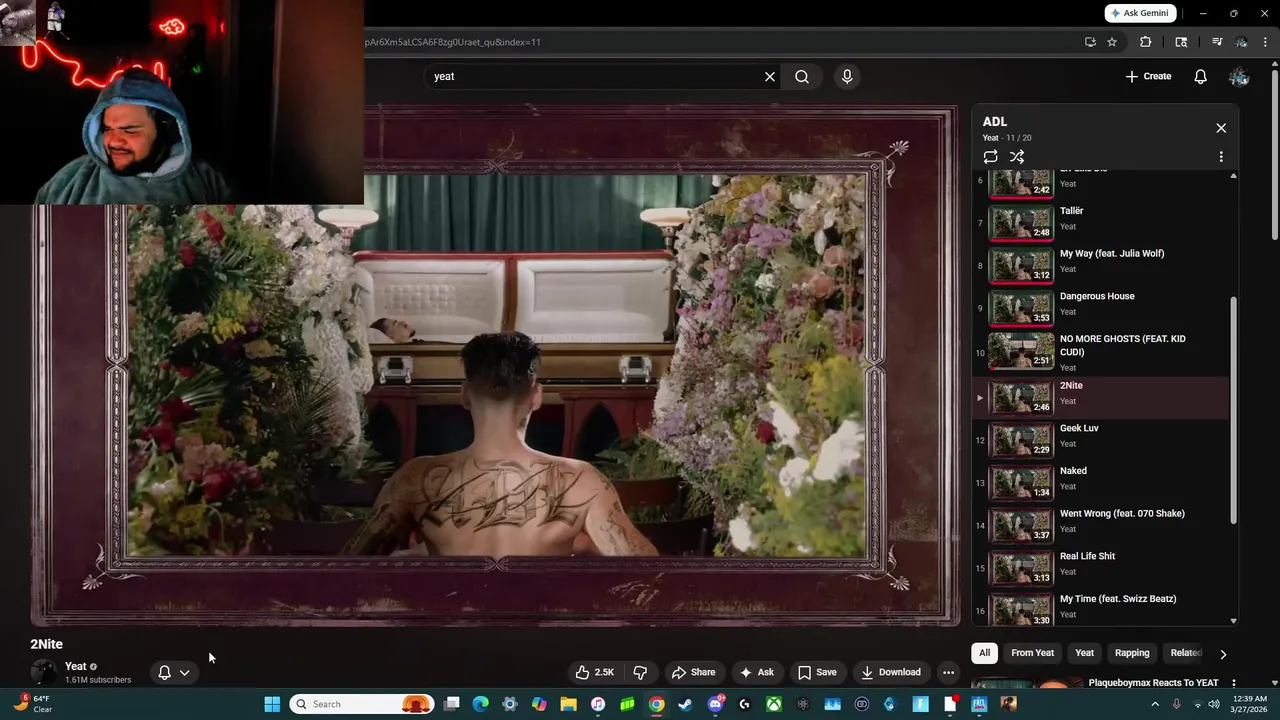Screen dimensions: 1280x720
Task: Open Steam from the taskbar
Action: tap(685, 704)
